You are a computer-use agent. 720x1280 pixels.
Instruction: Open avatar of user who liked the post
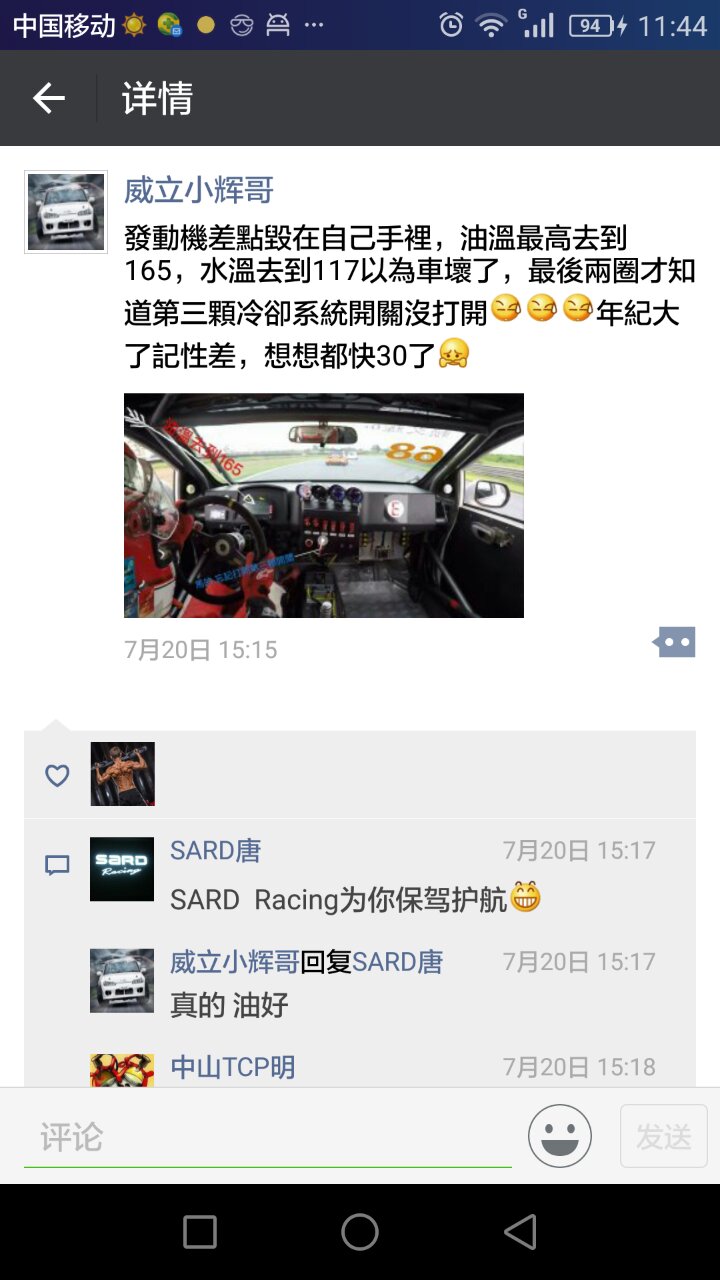pos(122,774)
